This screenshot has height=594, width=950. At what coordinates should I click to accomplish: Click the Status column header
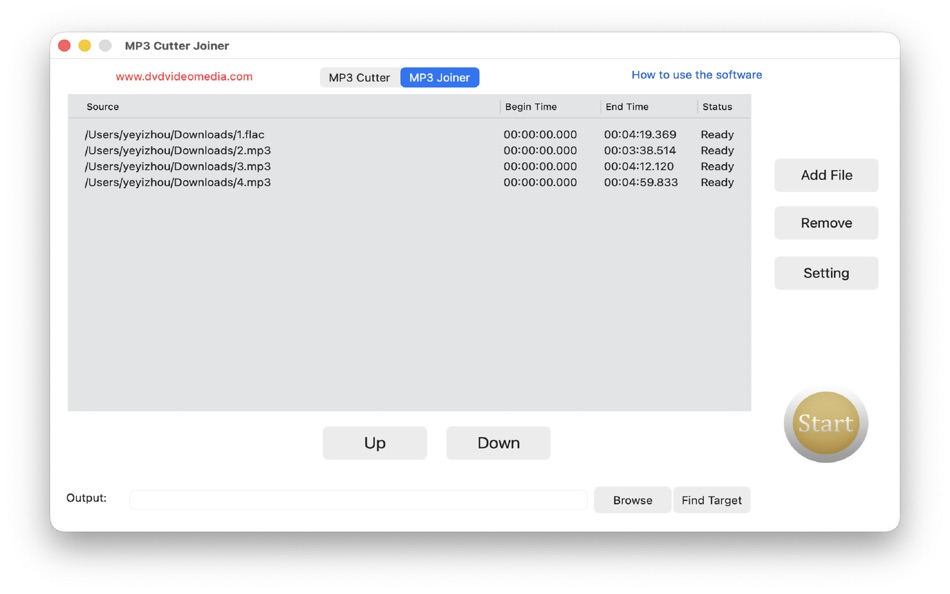[716, 106]
